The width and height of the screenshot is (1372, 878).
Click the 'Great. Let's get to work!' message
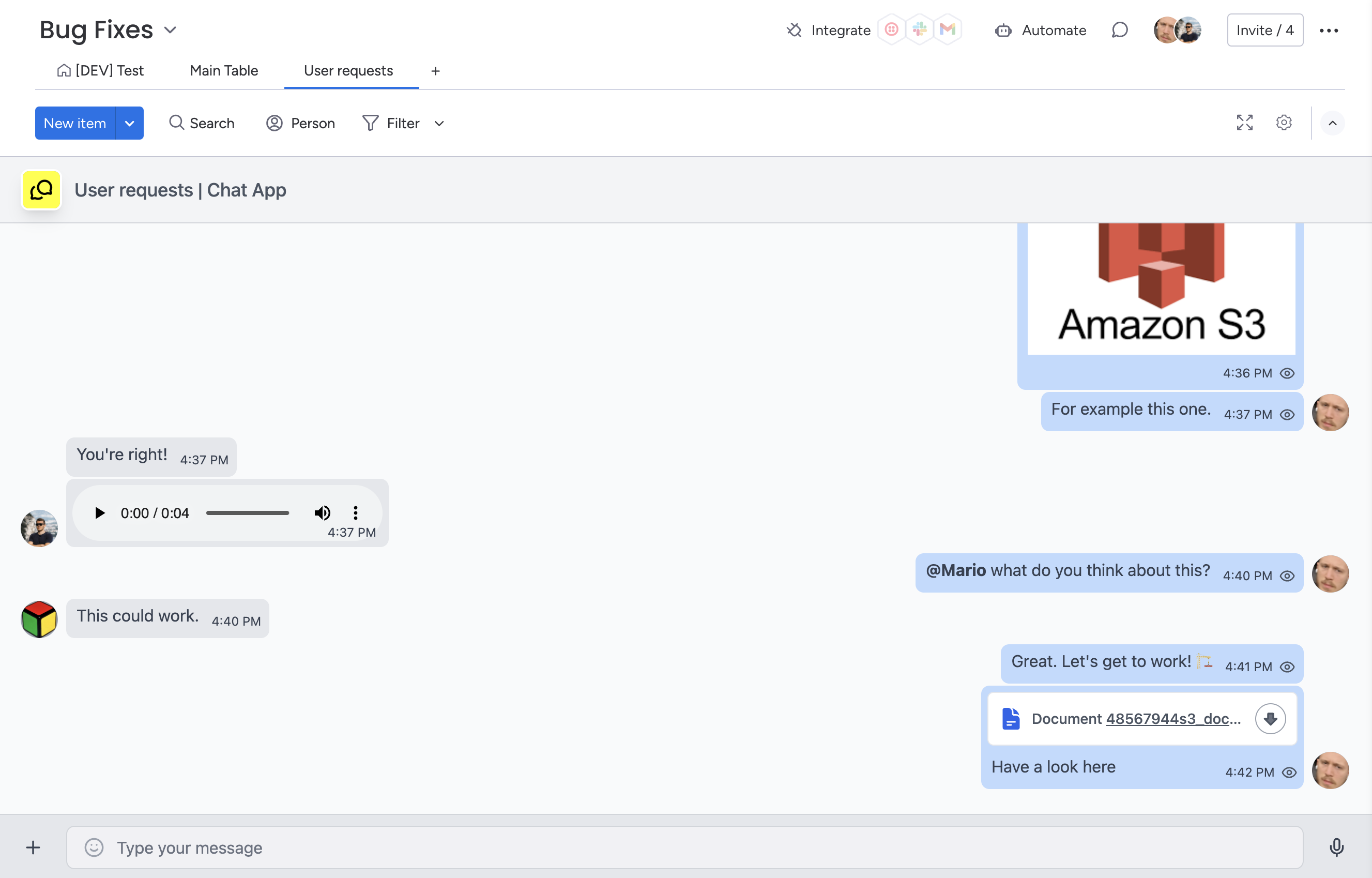pyautogui.click(x=1151, y=664)
